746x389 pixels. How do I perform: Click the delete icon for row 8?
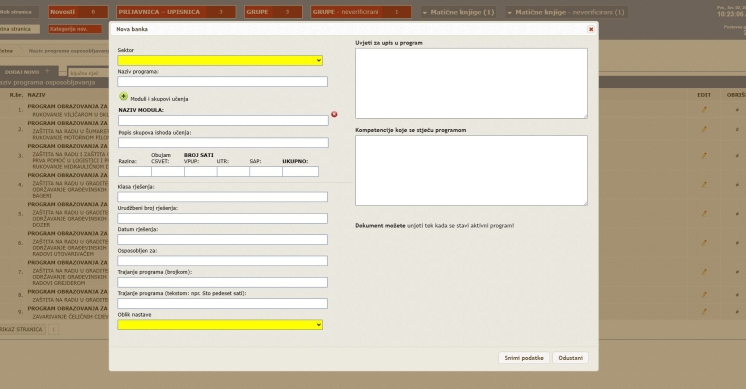click(737, 295)
